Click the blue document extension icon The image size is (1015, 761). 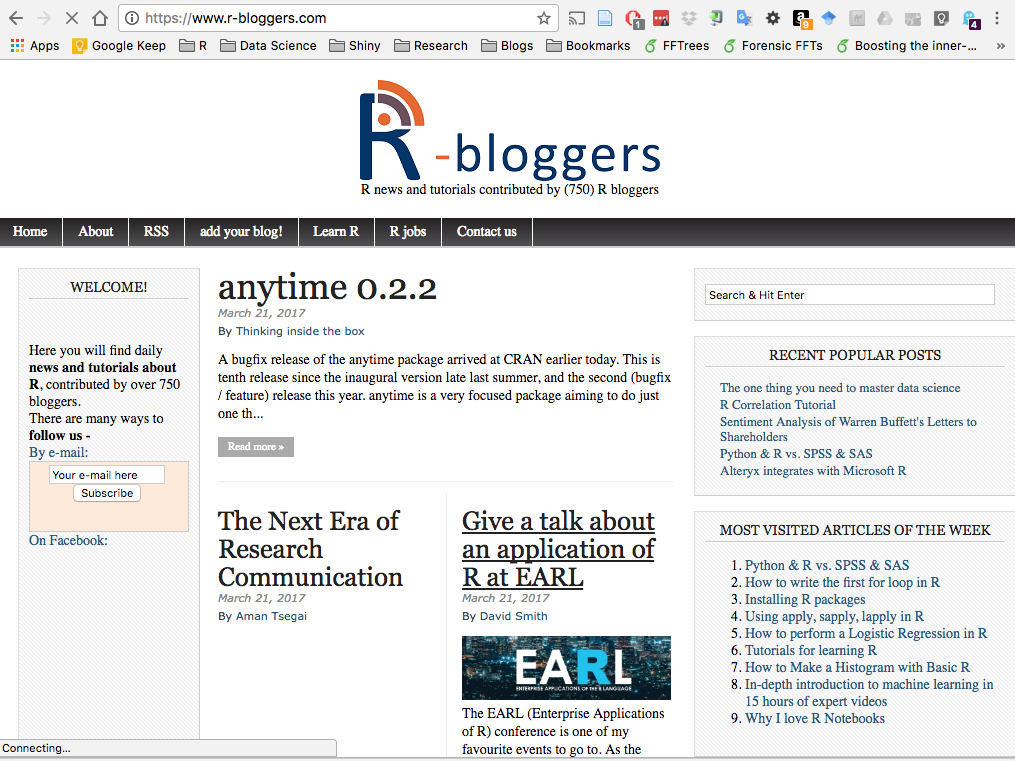pos(605,18)
